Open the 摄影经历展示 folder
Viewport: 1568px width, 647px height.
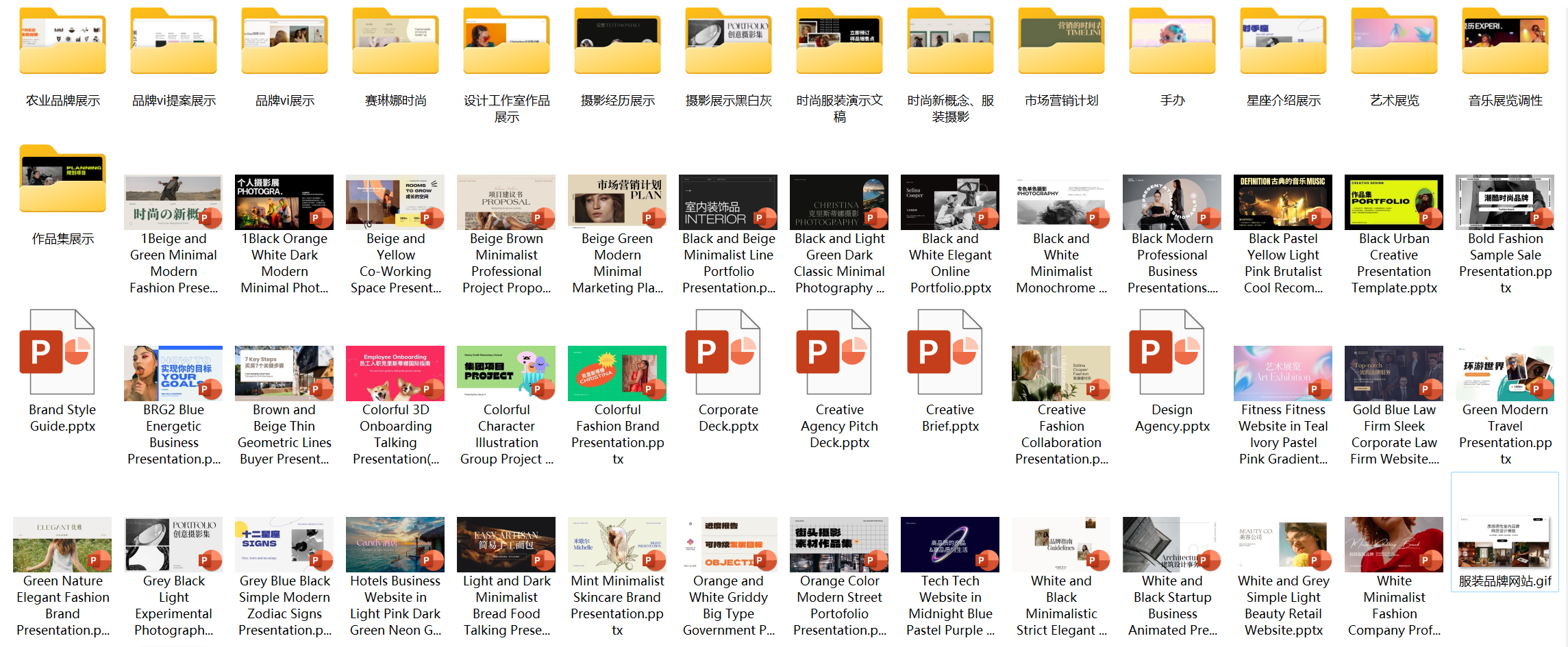(617, 42)
